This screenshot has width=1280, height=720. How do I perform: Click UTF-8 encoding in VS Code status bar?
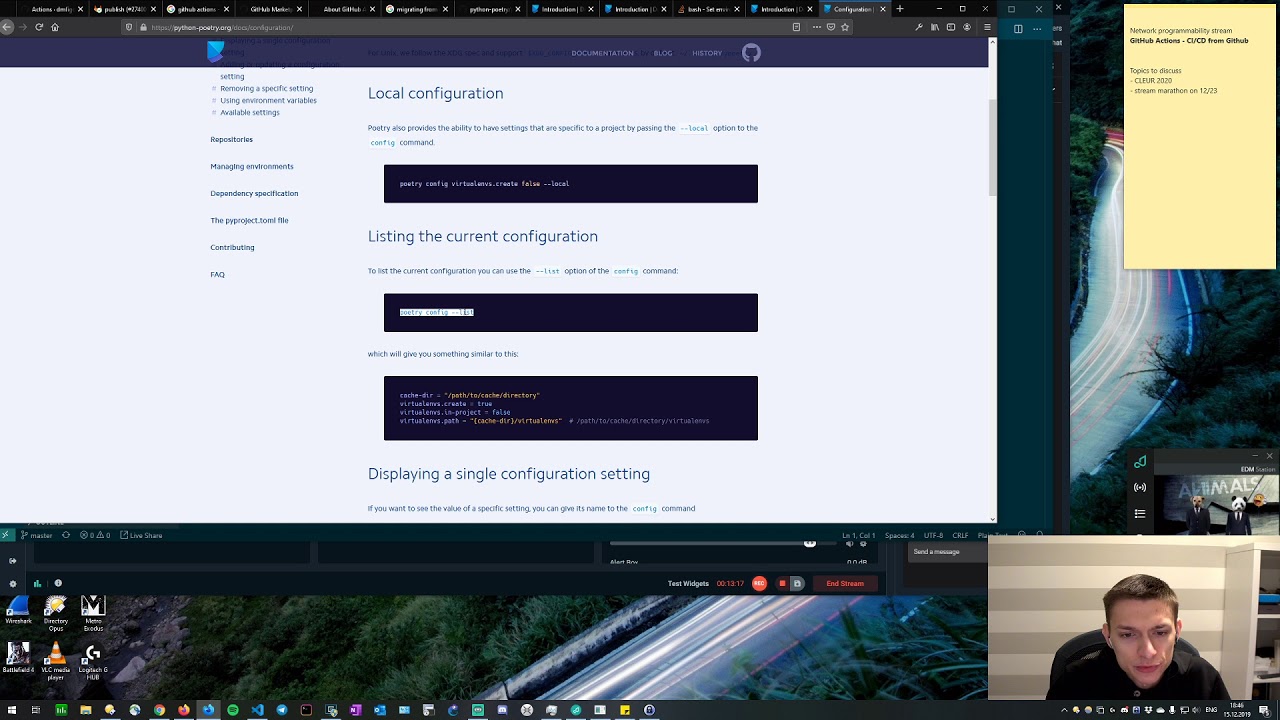(933, 535)
